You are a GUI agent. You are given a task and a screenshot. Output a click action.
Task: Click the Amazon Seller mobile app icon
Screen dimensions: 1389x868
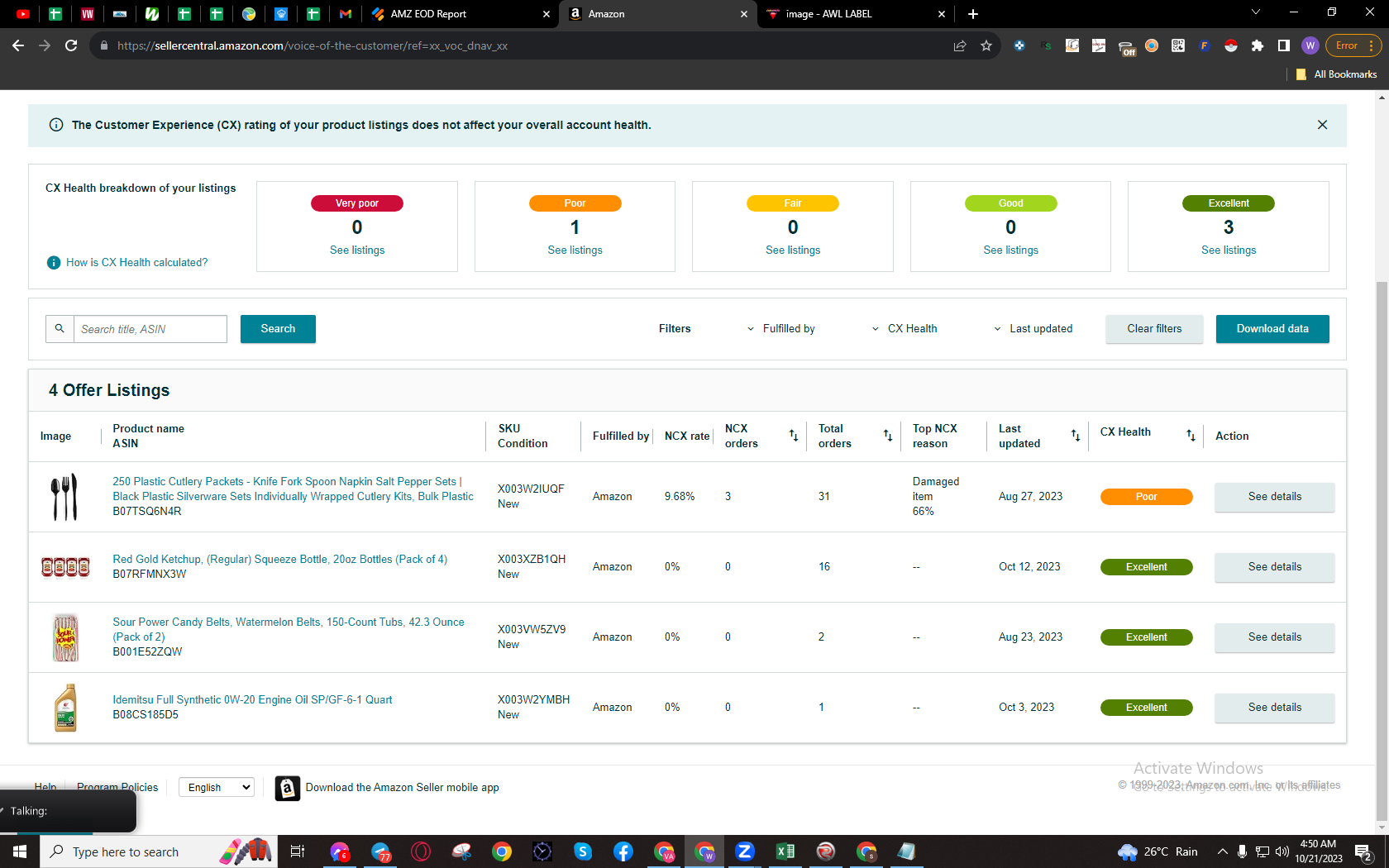287,789
